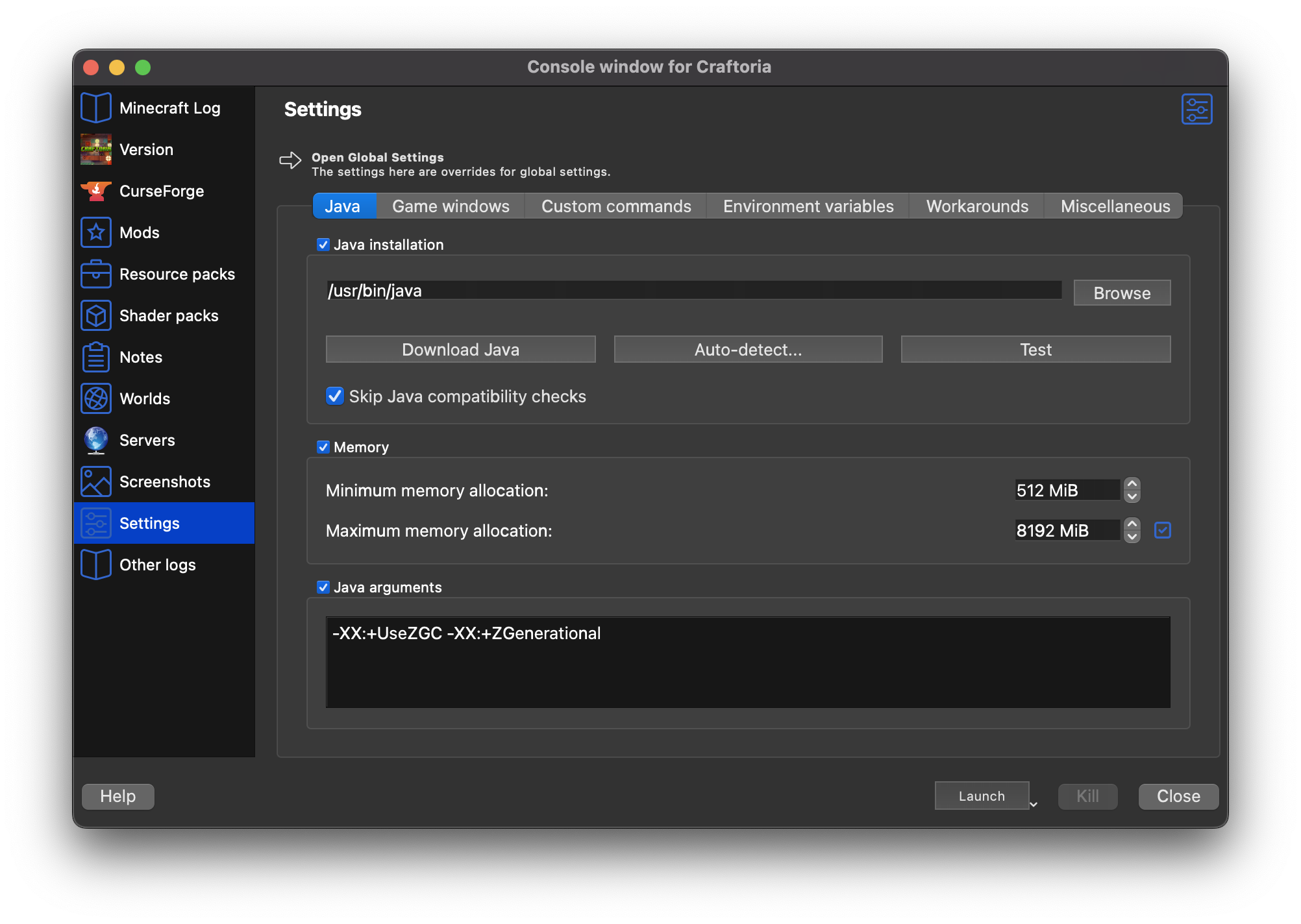Click the Test Java button
This screenshot has height=924, width=1301.
click(1035, 349)
